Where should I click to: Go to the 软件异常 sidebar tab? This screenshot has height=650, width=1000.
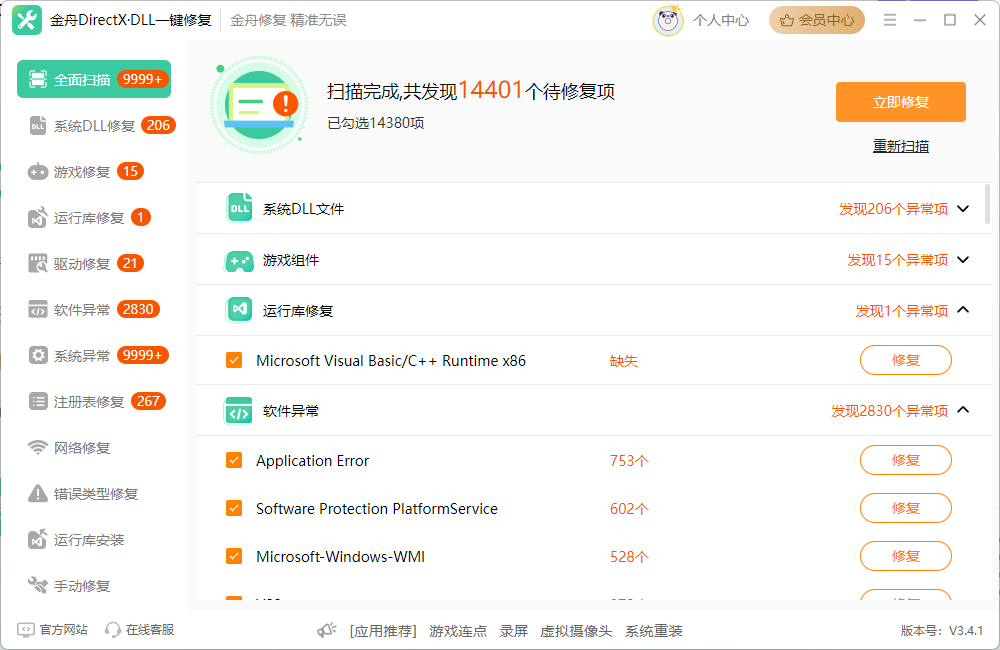click(x=94, y=309)
